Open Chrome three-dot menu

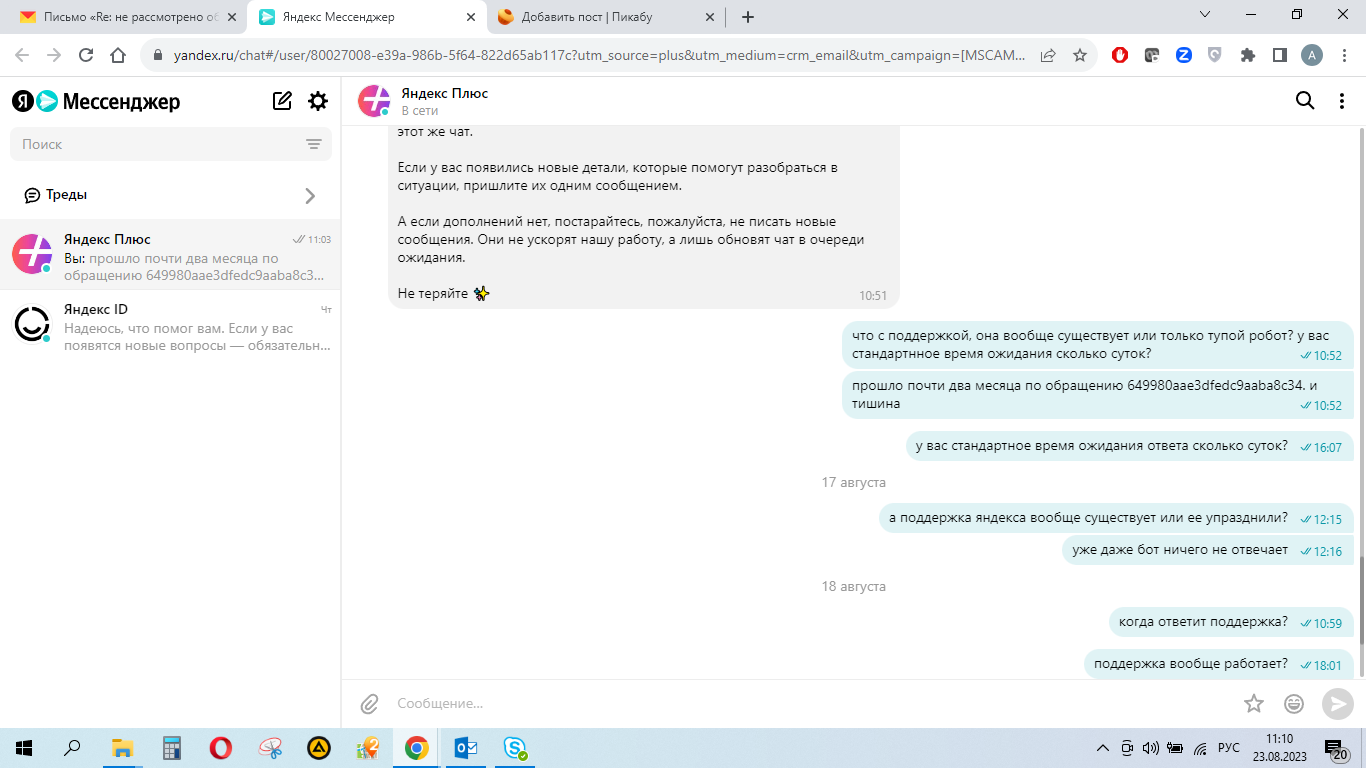point(1343,56)
